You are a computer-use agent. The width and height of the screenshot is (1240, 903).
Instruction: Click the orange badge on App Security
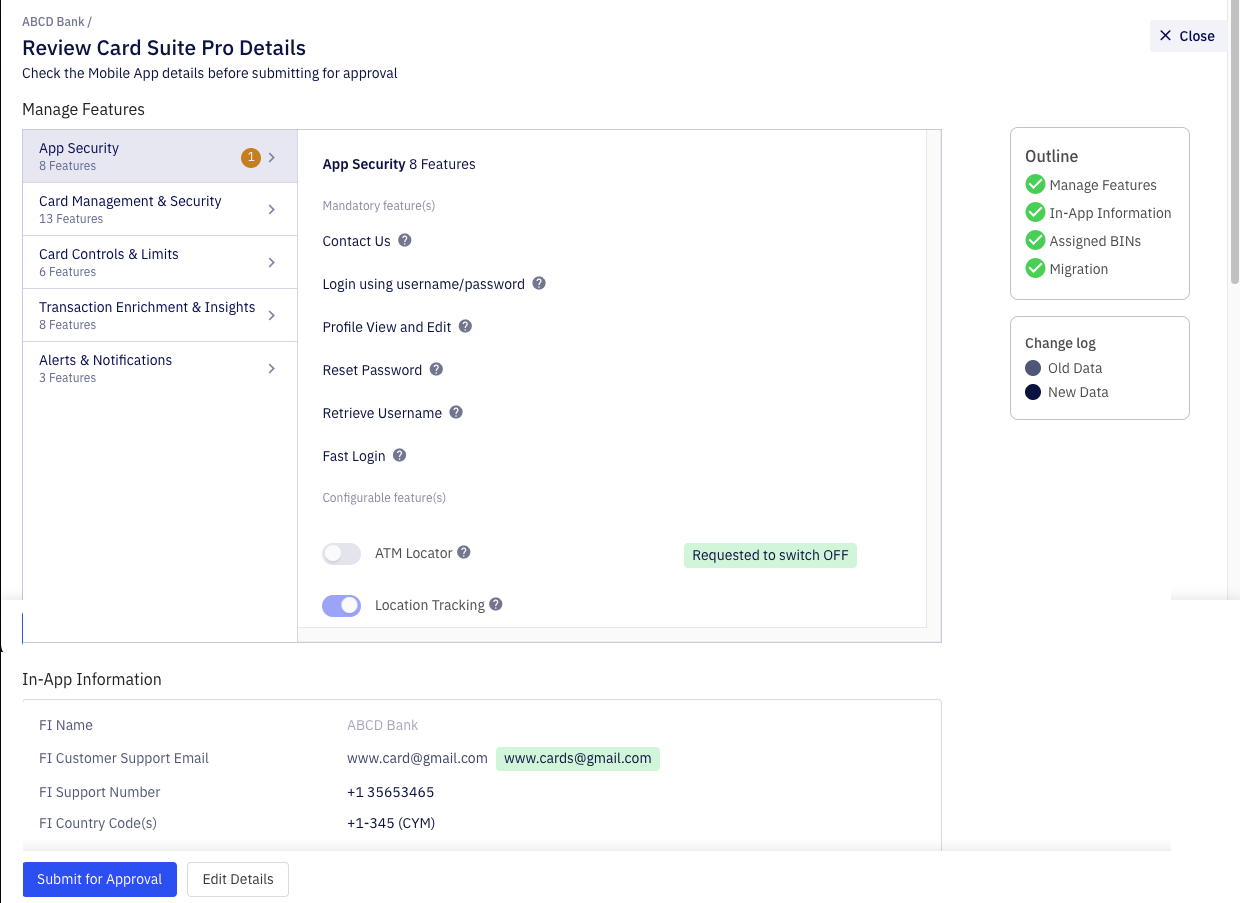coord(250,157)
